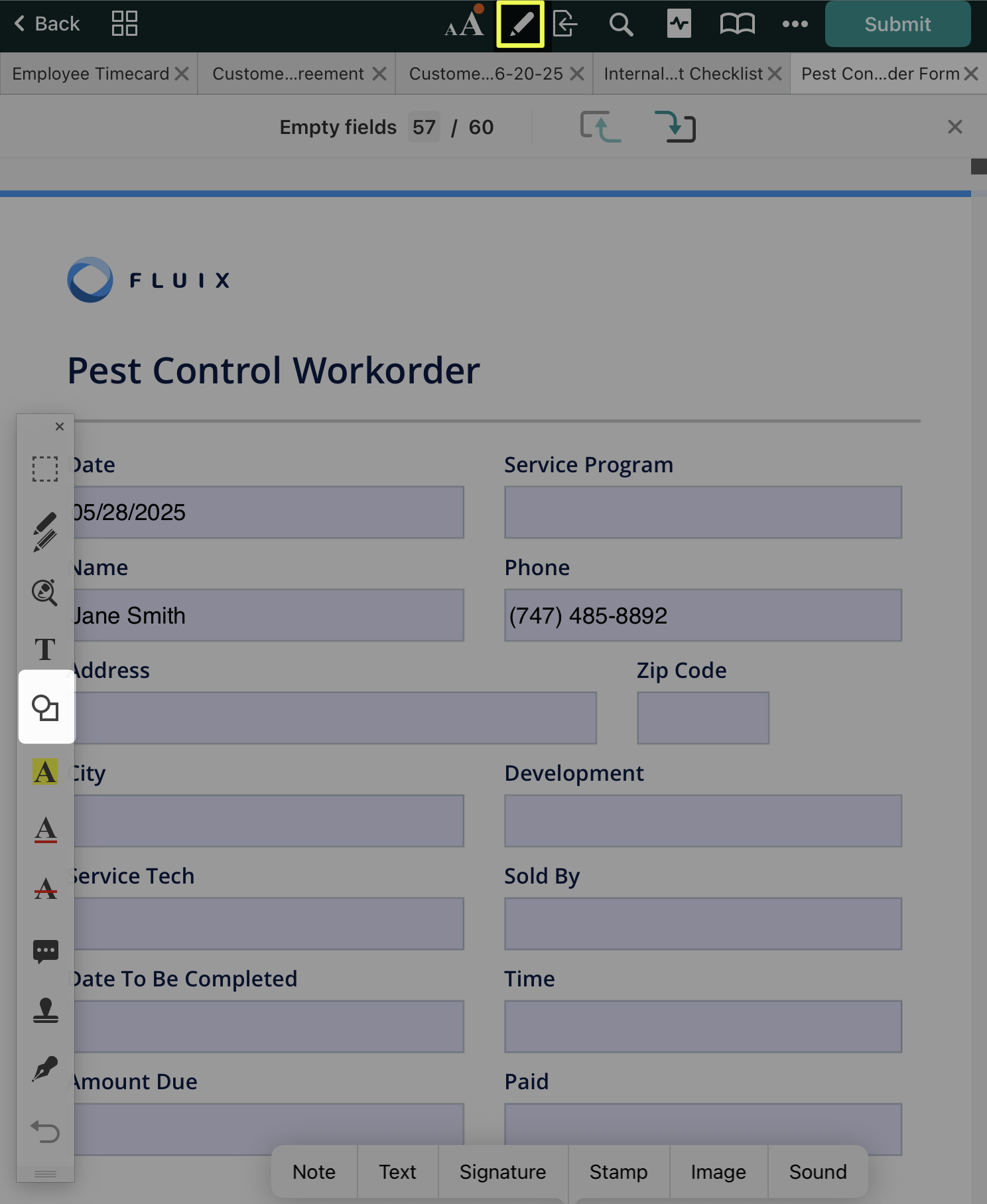Choose the strikethrough text tool
The width and height of the screenshot is (987, 1204).
tap(45, 888)
